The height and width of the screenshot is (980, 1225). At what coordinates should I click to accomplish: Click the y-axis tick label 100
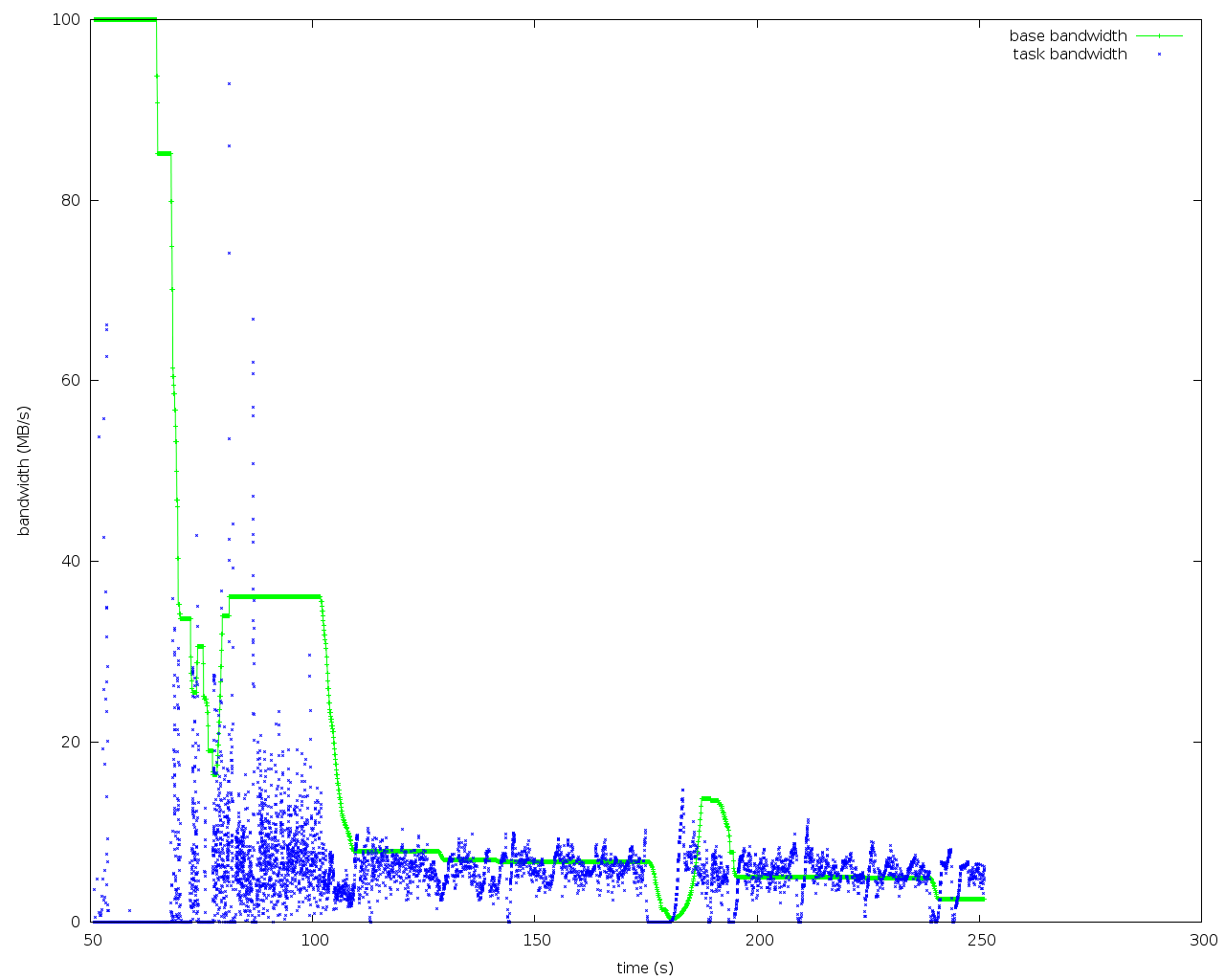(65, 19)
